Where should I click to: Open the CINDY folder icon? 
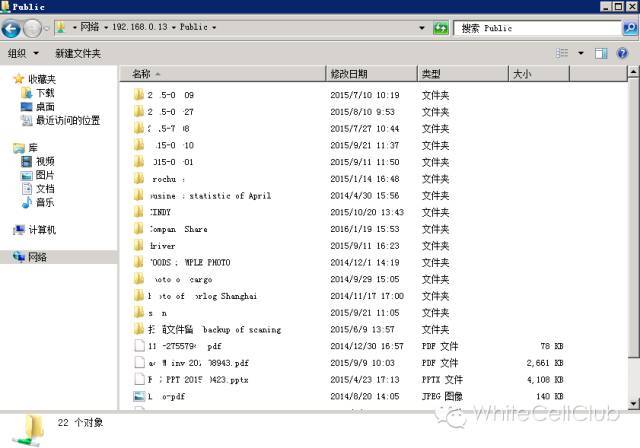pyautogui.click(x=139, y=212)
